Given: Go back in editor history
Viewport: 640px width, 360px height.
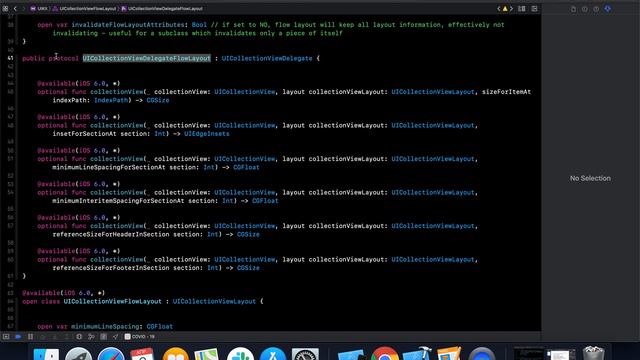Looking at the screenshot, I should pyautogui.click(x=16, y=9).
